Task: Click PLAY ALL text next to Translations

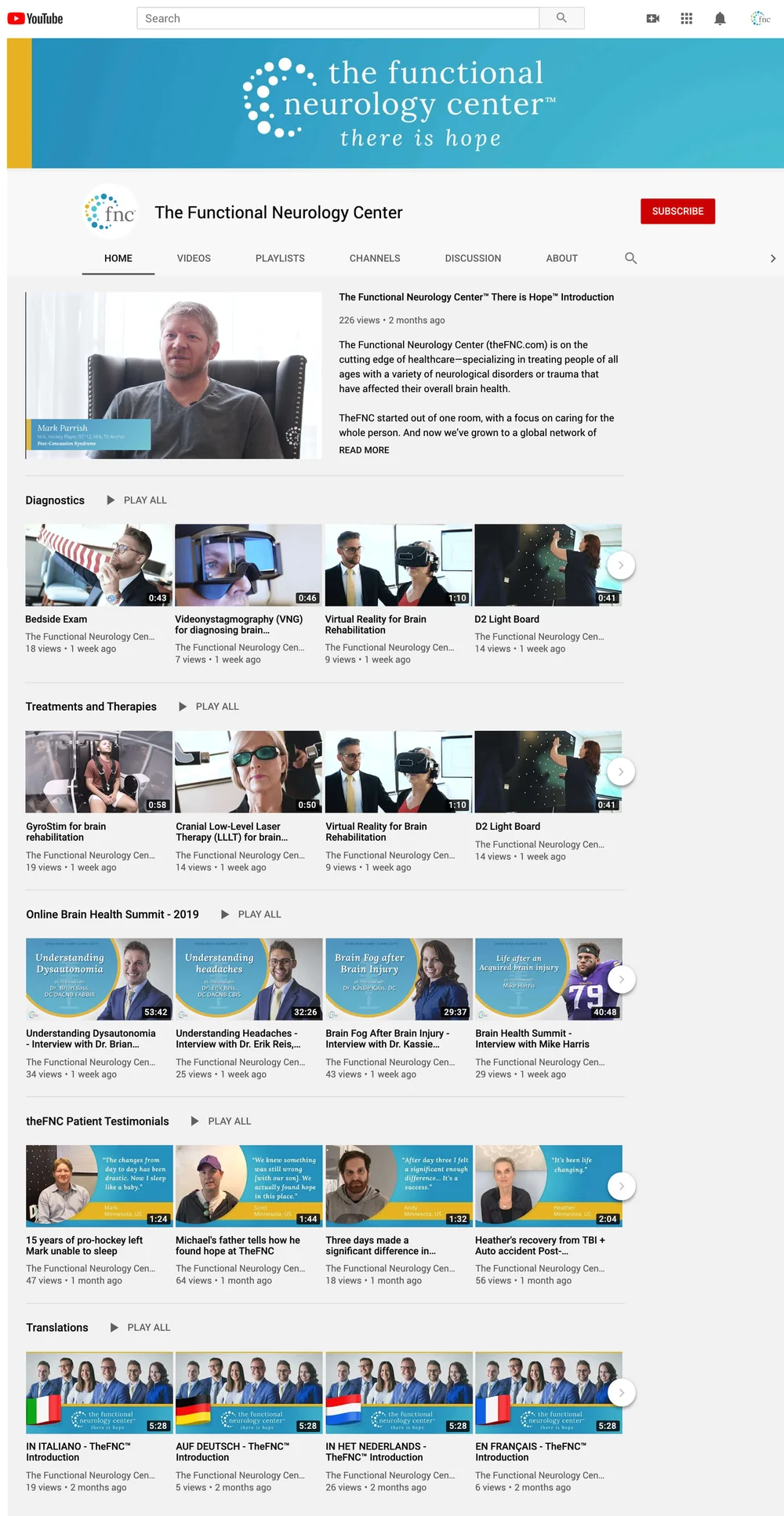Action: click(149, 1328)
